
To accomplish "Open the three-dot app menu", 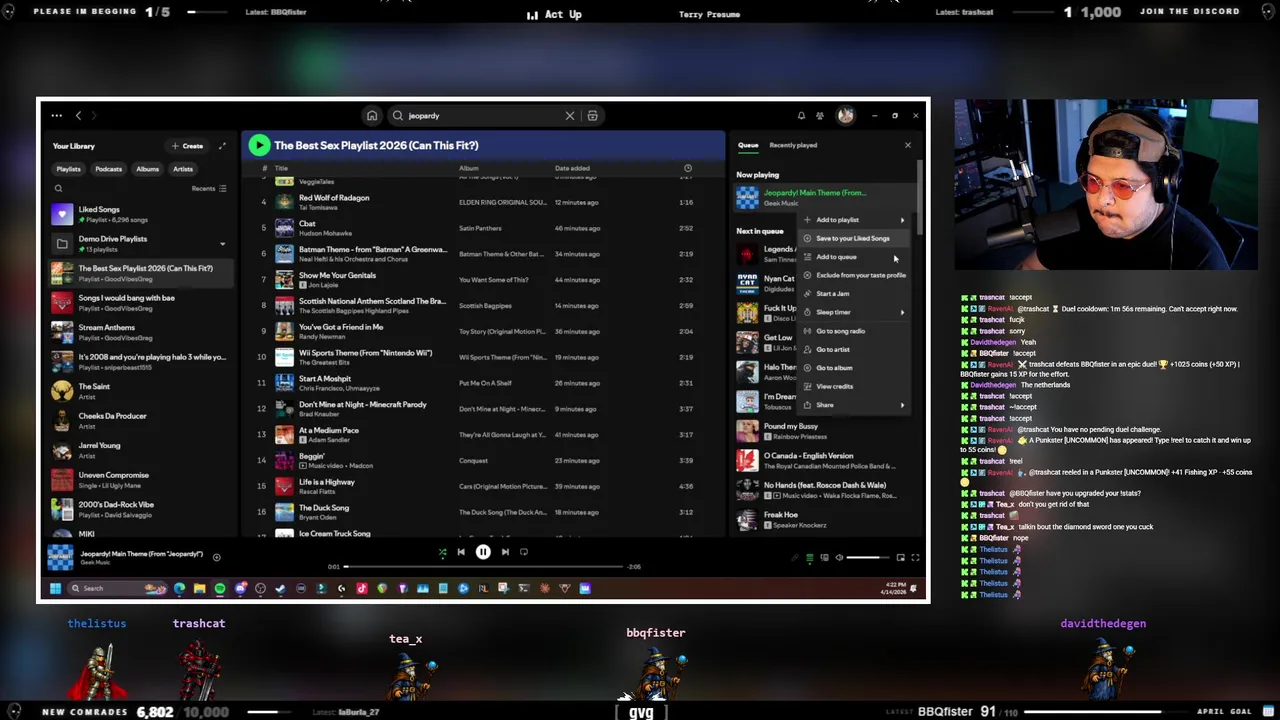I will (57, 116).
